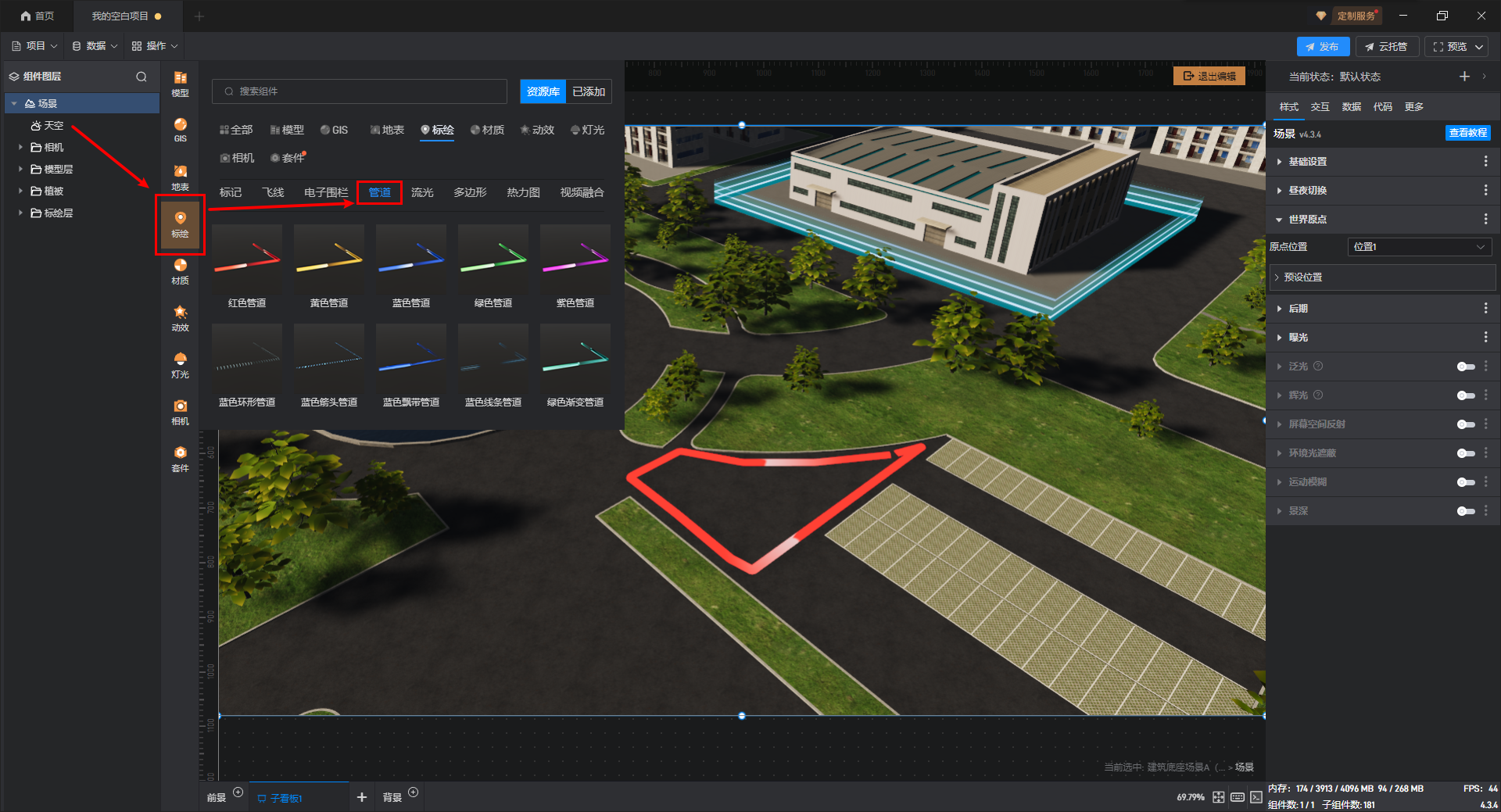Add a new state with the plus icon
The height and width of the screenshot is (812, 1501).
[x=1464, y=76]
